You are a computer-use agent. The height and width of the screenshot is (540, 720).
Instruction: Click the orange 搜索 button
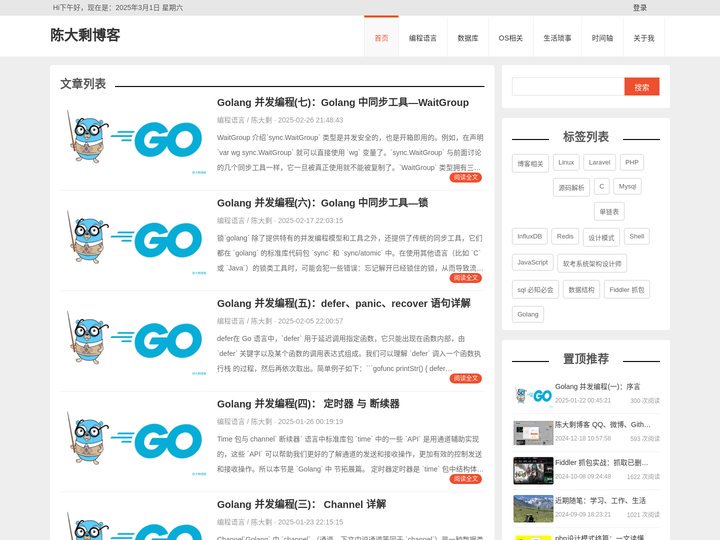(641, 87)
